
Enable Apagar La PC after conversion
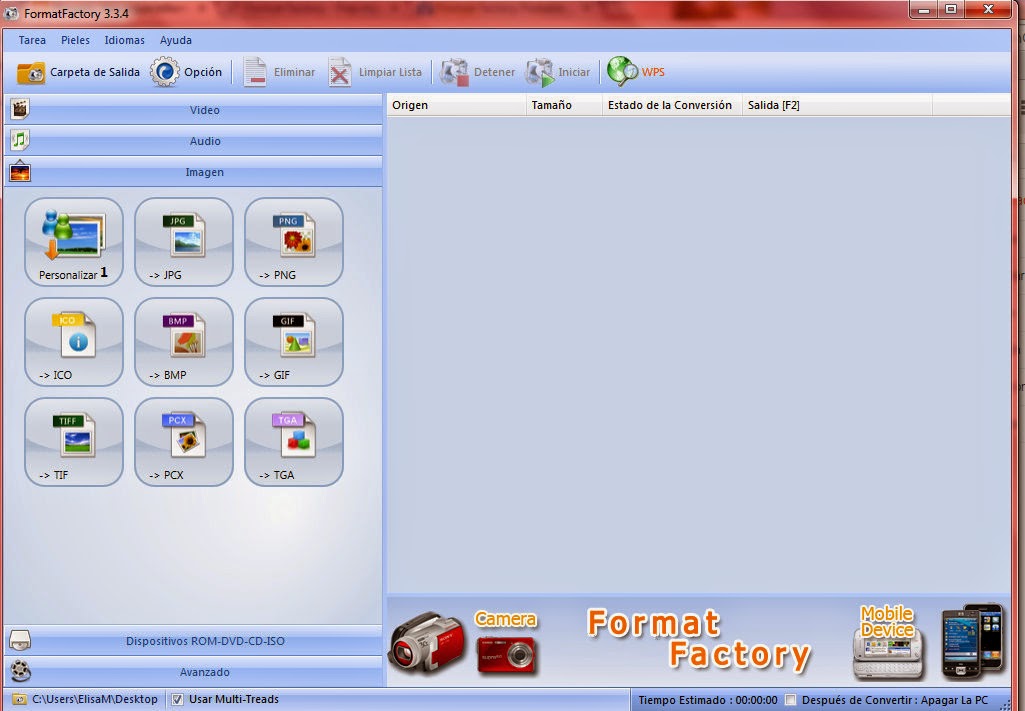[x=790, y=700]
